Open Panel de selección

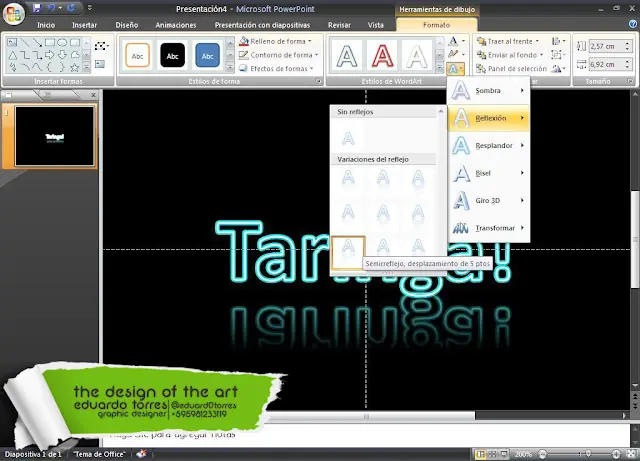(512, 69)
